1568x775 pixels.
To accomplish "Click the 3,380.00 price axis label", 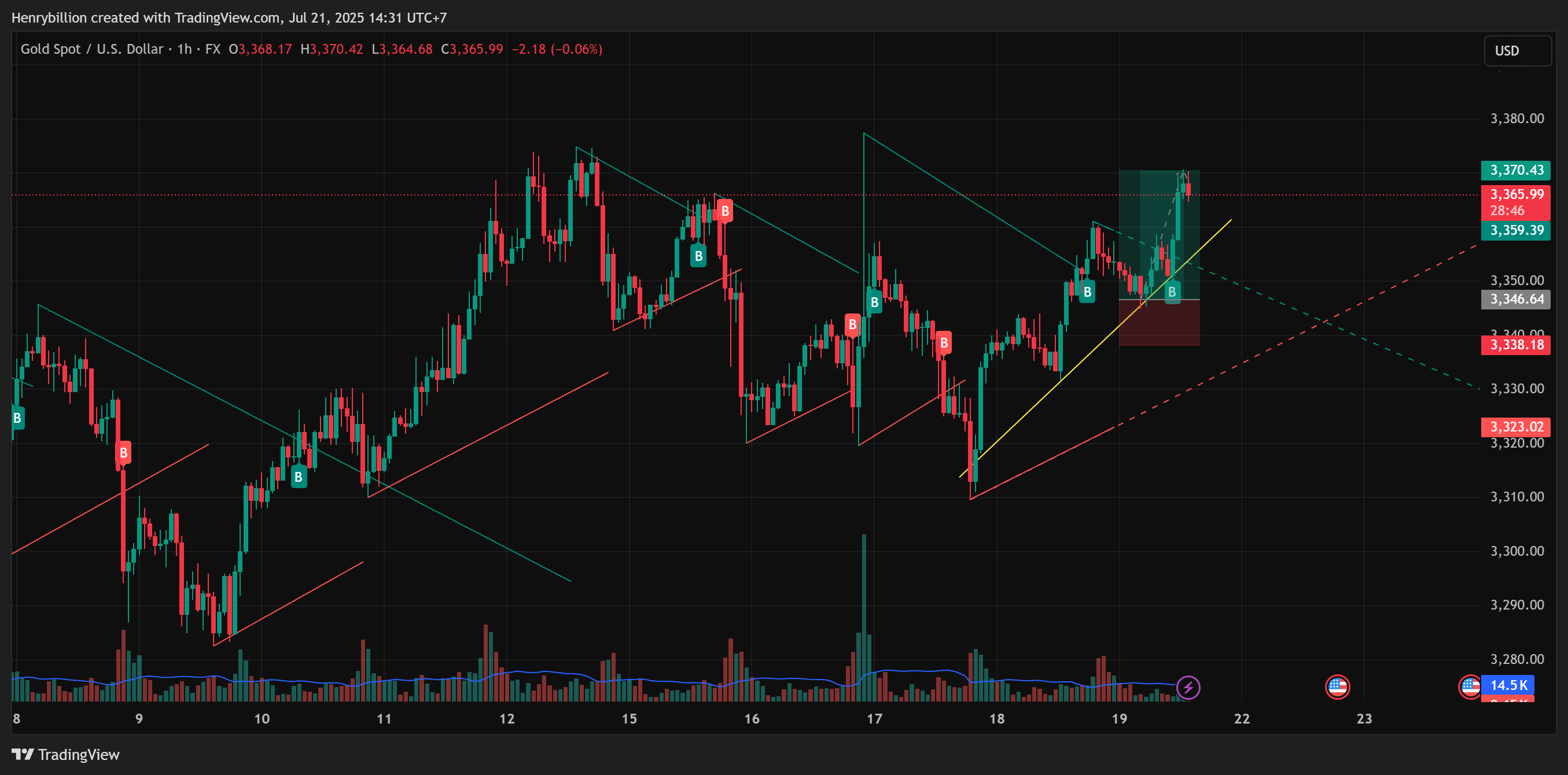I will [1517, 119].
